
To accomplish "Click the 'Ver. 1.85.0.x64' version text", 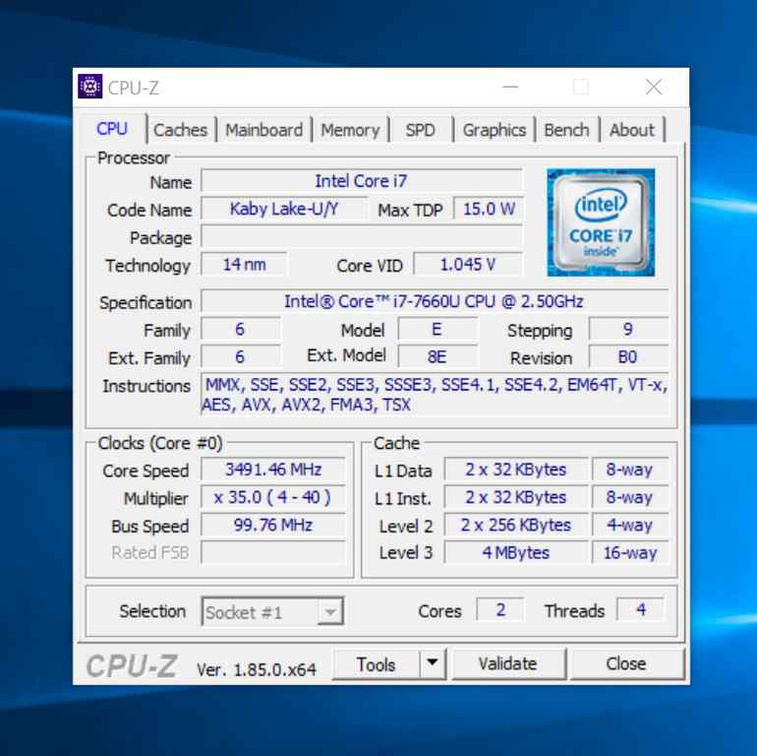I will pyautogui.click(x=256, y=670).
